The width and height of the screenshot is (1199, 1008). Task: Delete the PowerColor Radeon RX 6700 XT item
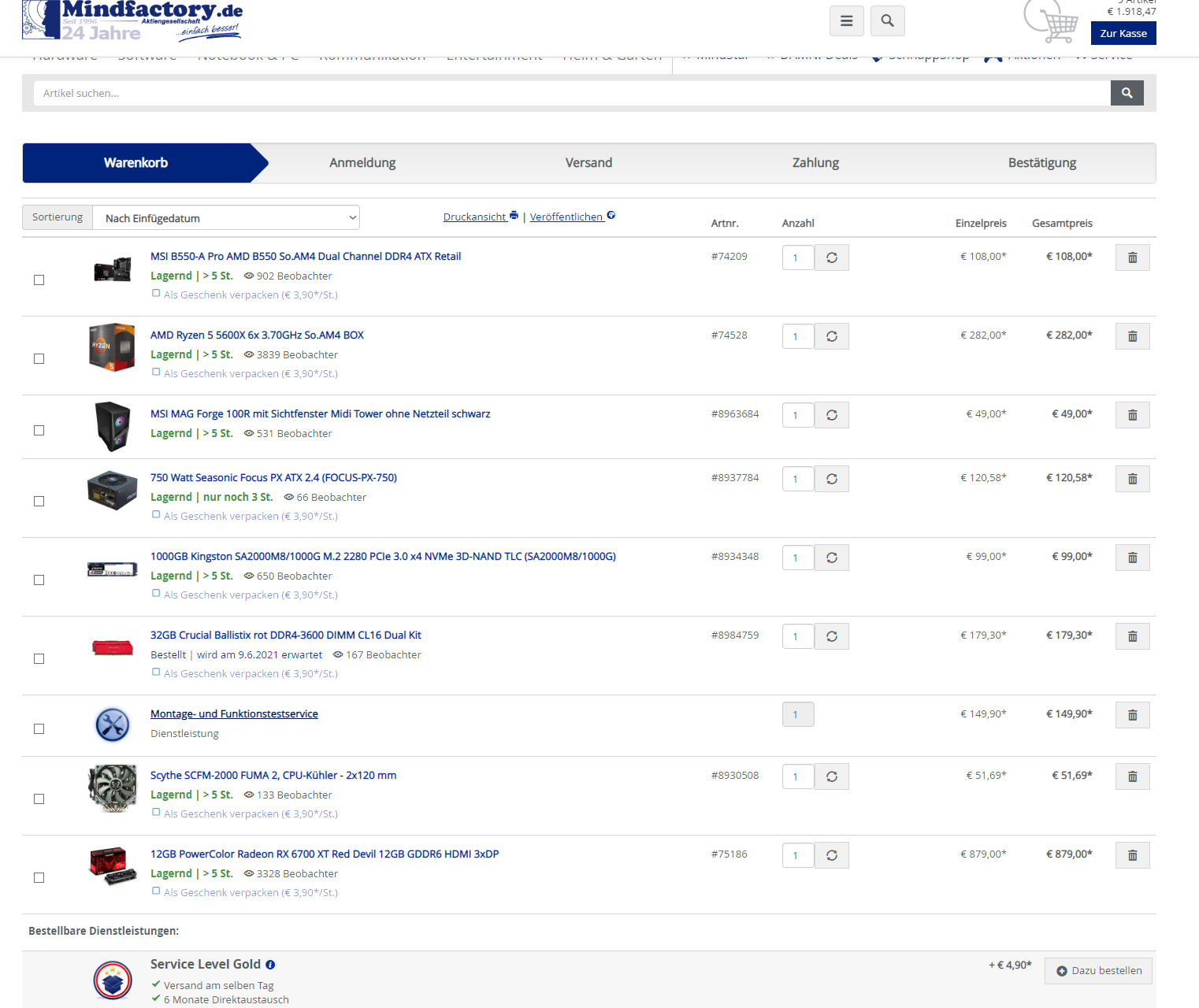(x=1133, y=855)
